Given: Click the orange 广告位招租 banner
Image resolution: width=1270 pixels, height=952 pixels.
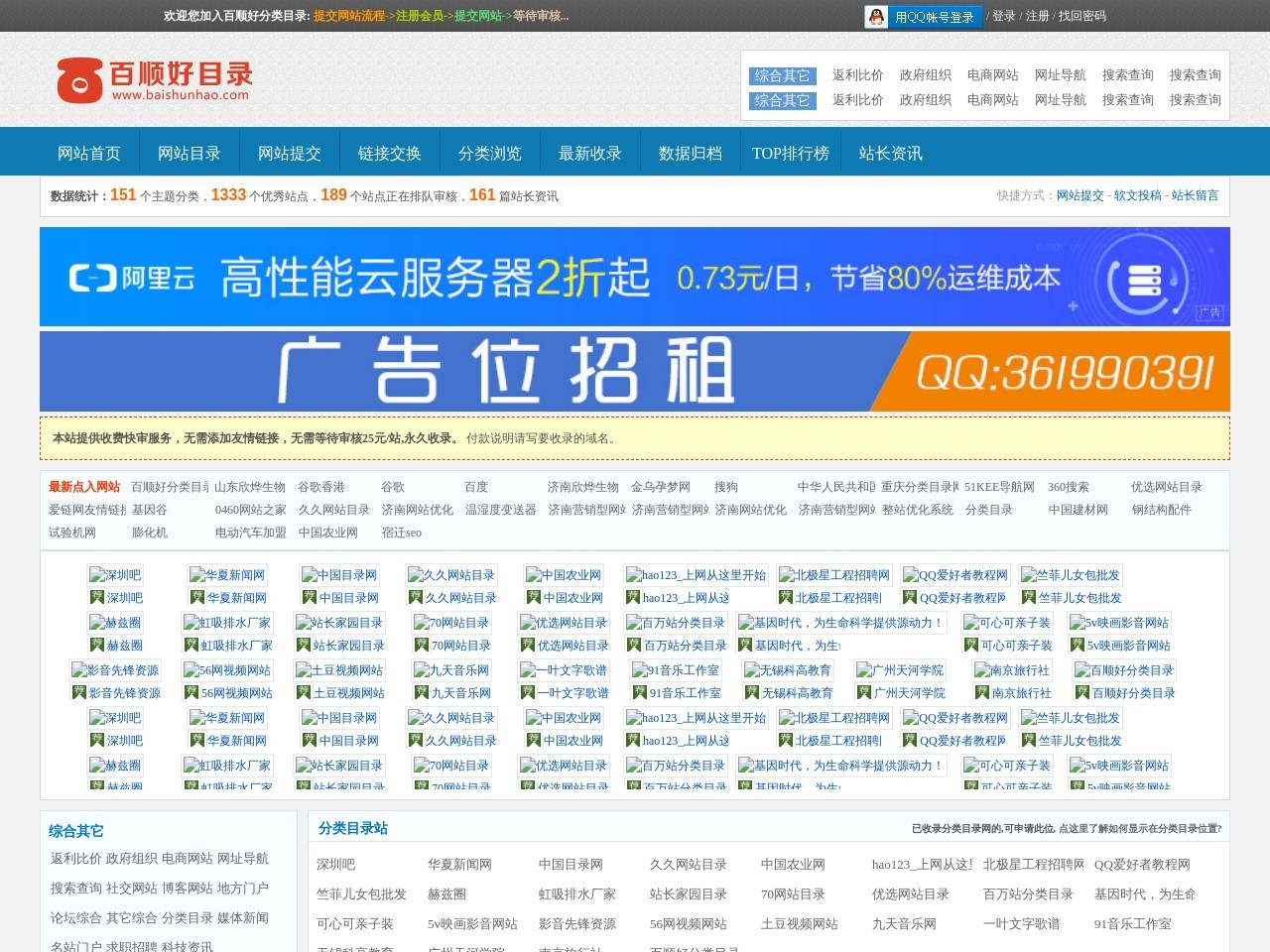Looking at the screenshot, I should 635,372.
